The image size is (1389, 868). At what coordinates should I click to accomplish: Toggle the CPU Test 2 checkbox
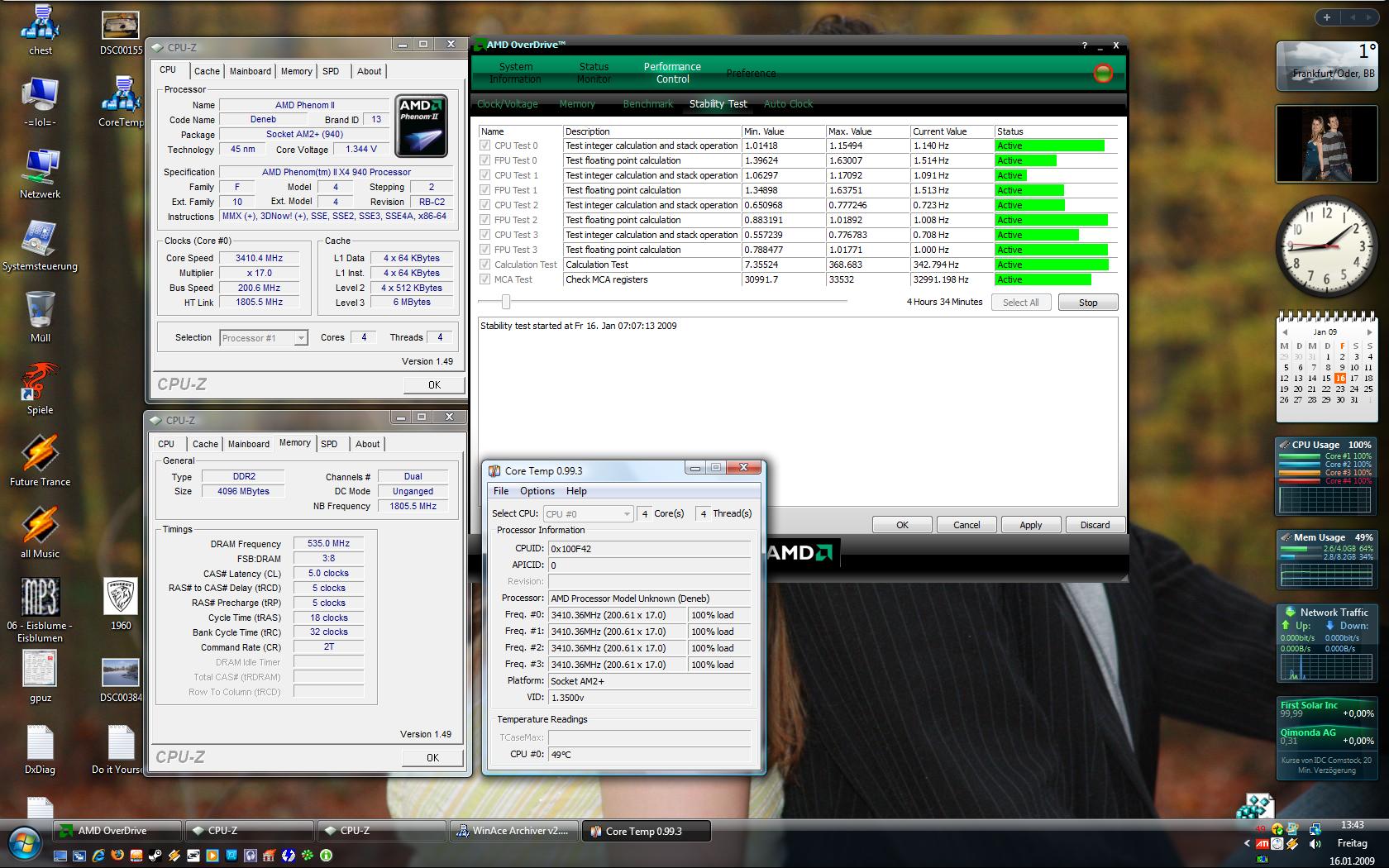pyautogui.click(x=485, y=205)
